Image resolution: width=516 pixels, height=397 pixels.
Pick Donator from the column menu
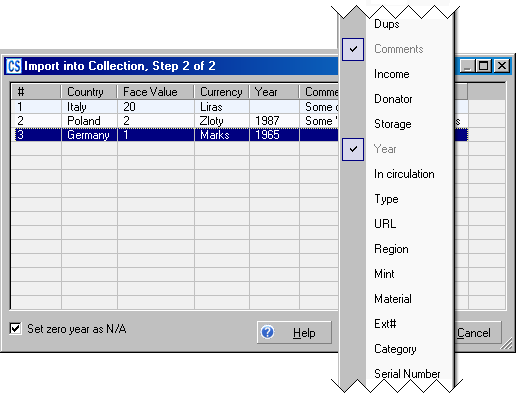click(393, 99)
